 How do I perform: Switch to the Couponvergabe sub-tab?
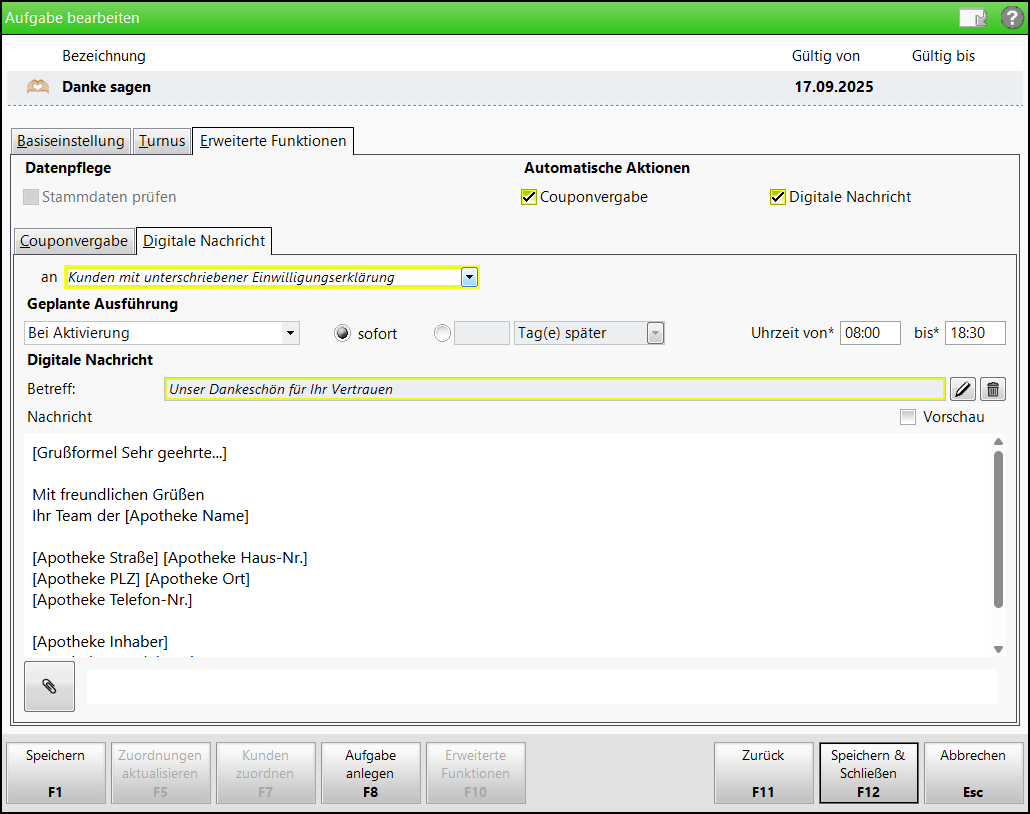click(x=74, y=241)
